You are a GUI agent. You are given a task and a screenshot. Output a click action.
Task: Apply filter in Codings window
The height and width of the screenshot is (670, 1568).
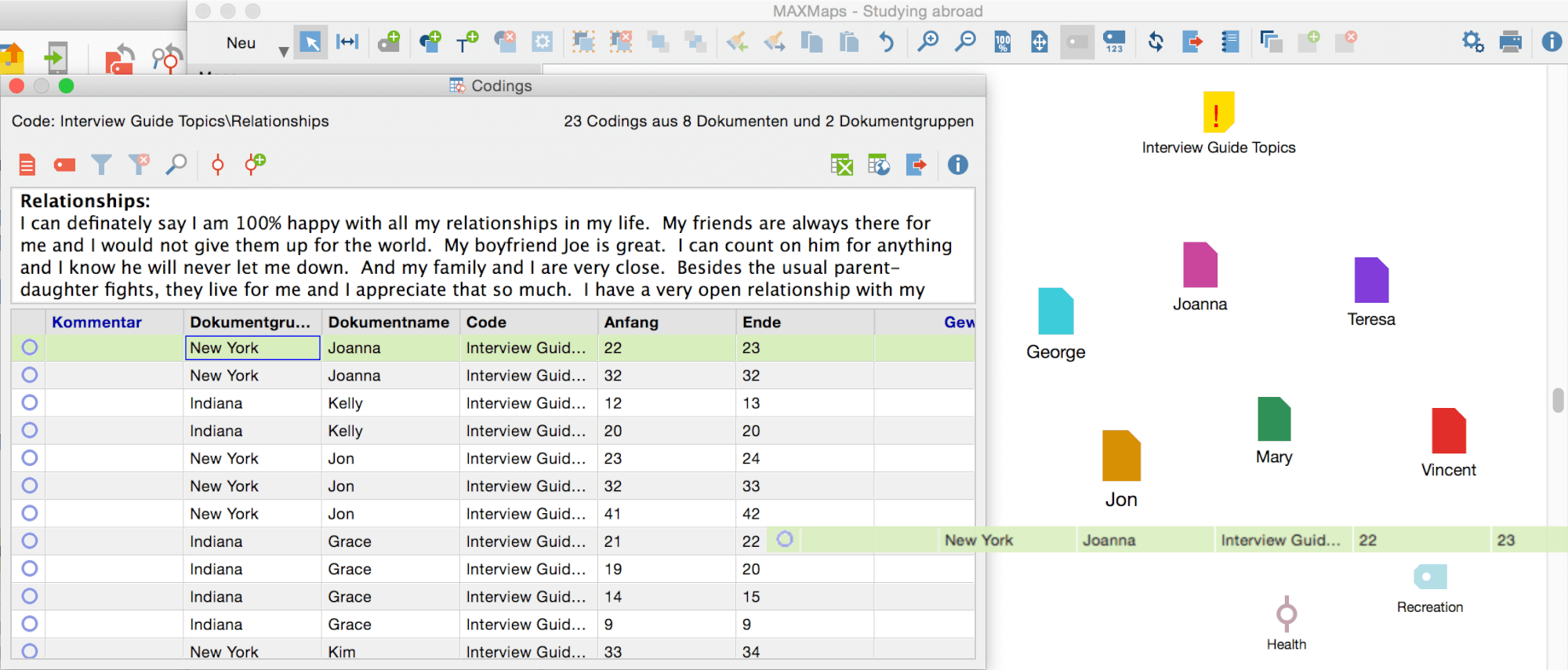[101, 165]
